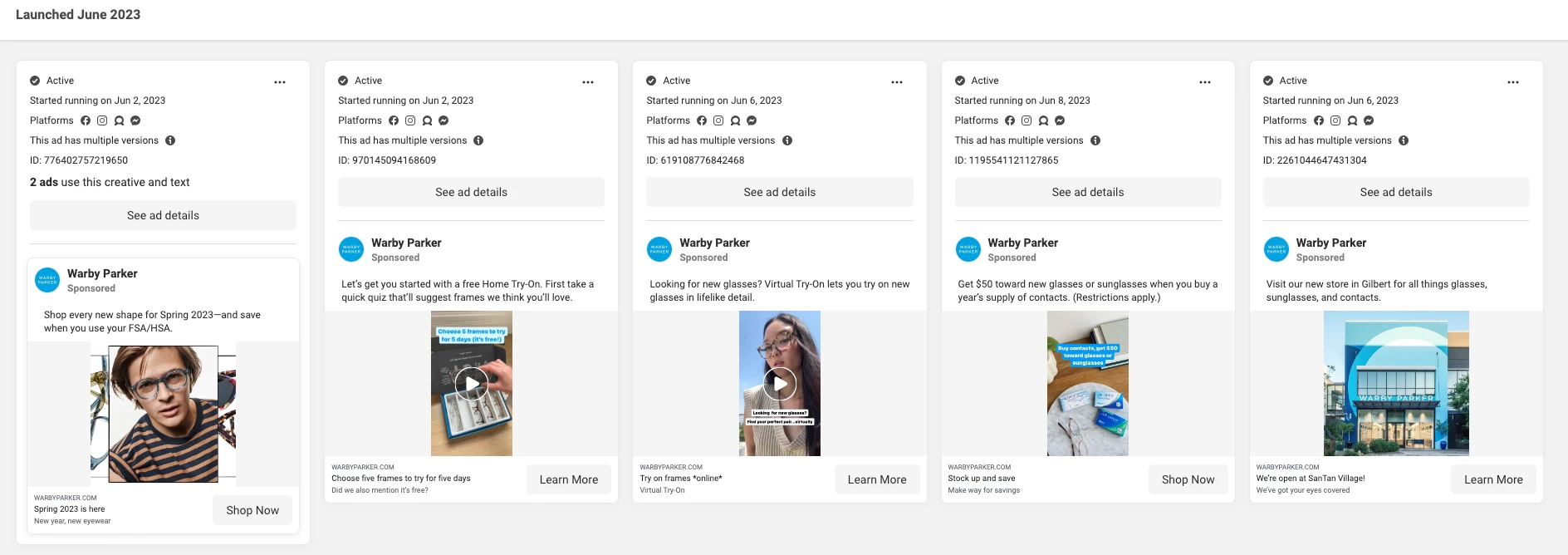Click Learn More on SanTan Village ad
Image resolution: width=1568 pixels, height=555 pixels.
[1493, 479]
